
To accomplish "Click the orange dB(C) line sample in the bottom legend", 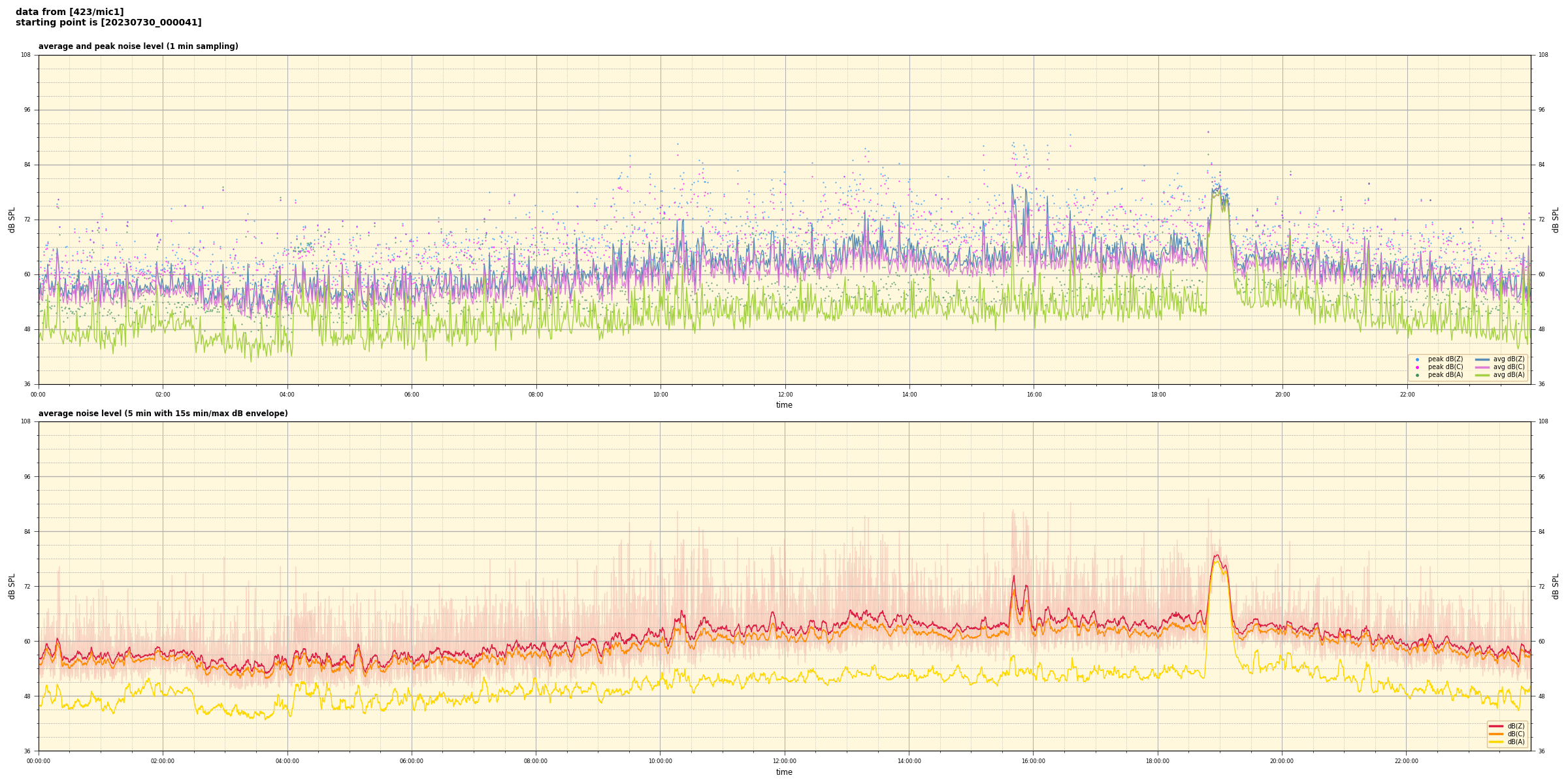I will pos(1496,734).
